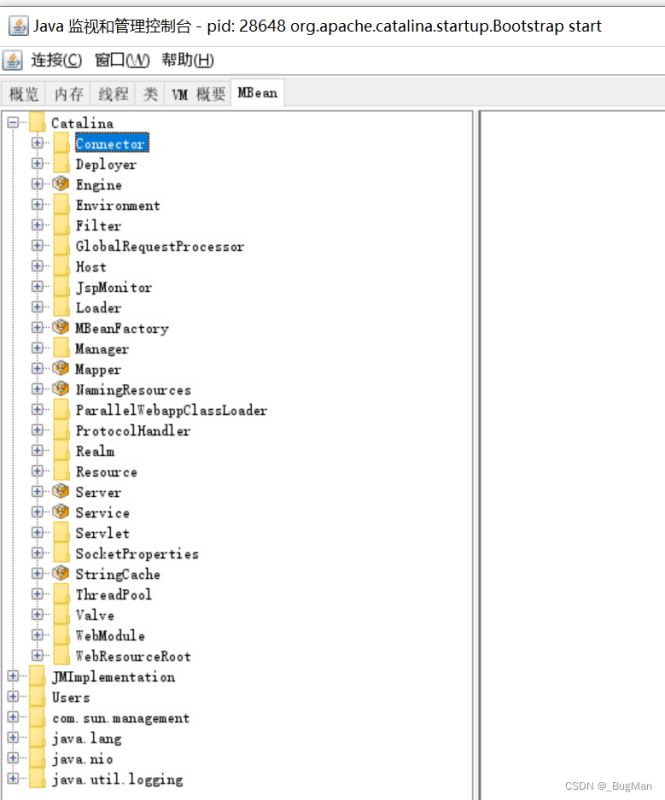Select the Mapper tree label
The image size is (665, 800).
(x=98, y=369)
